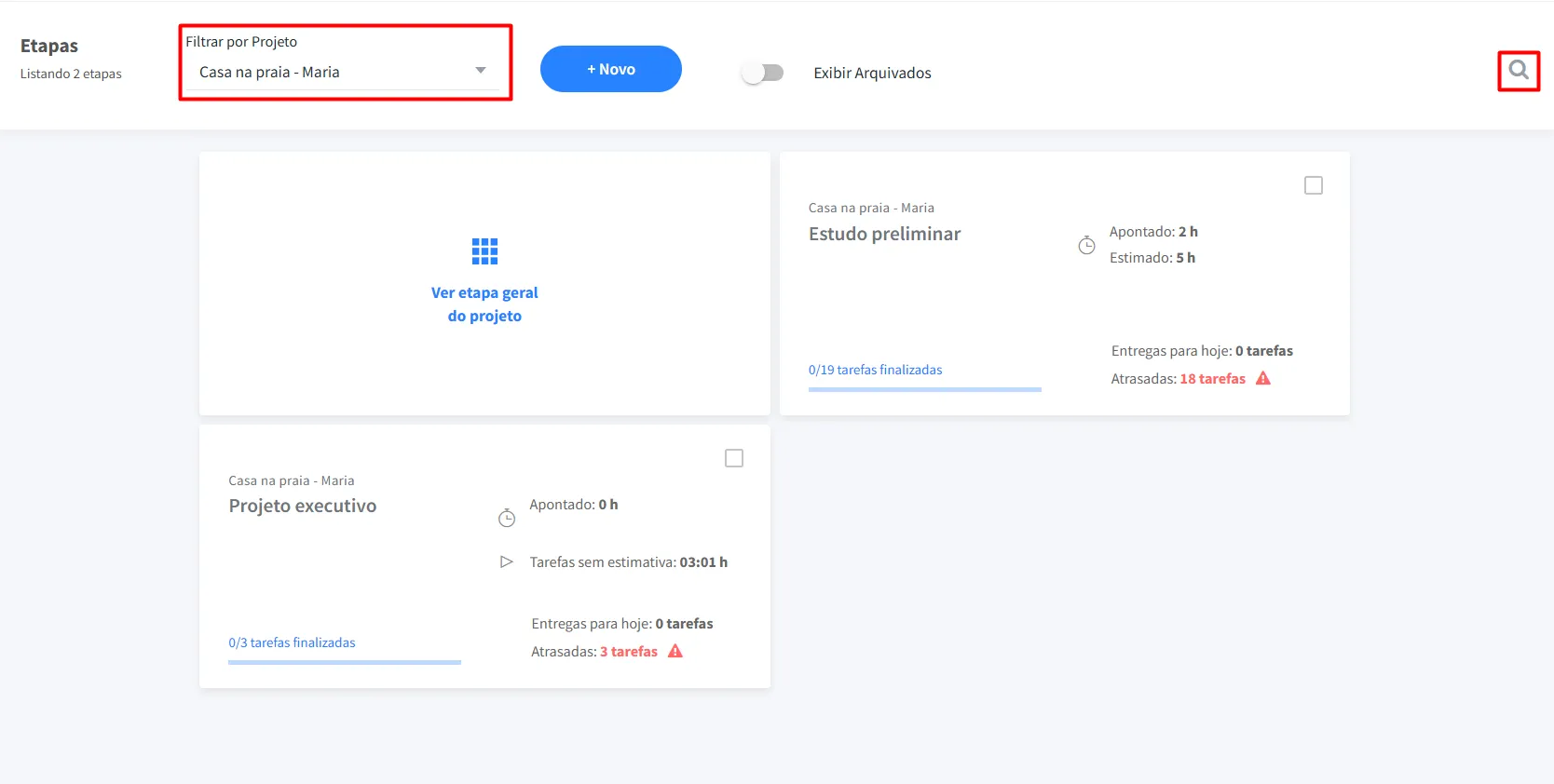The width and height of the screenshot is (1554, 784).
Task: Click the progress bar under 0/3 tarefas
Action: [345, 662]
